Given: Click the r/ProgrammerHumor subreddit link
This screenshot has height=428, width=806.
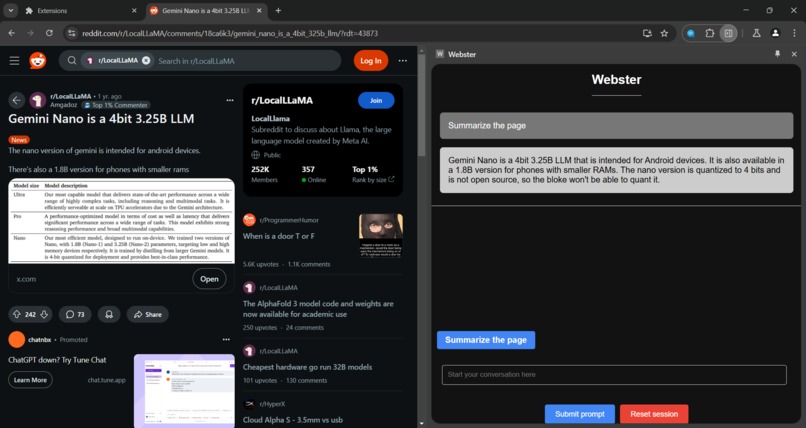Looking at the screenshot, I should 289,220.
